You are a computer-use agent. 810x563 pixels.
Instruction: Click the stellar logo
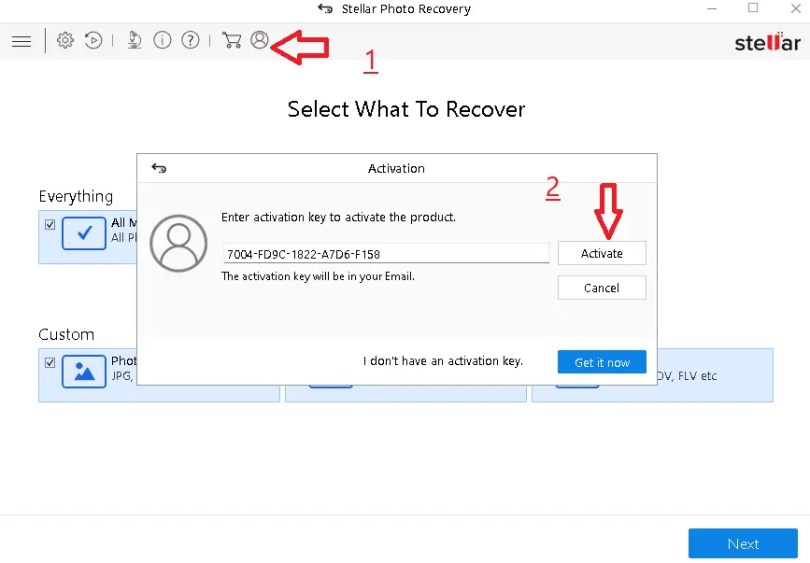click(x=768, y=42)
